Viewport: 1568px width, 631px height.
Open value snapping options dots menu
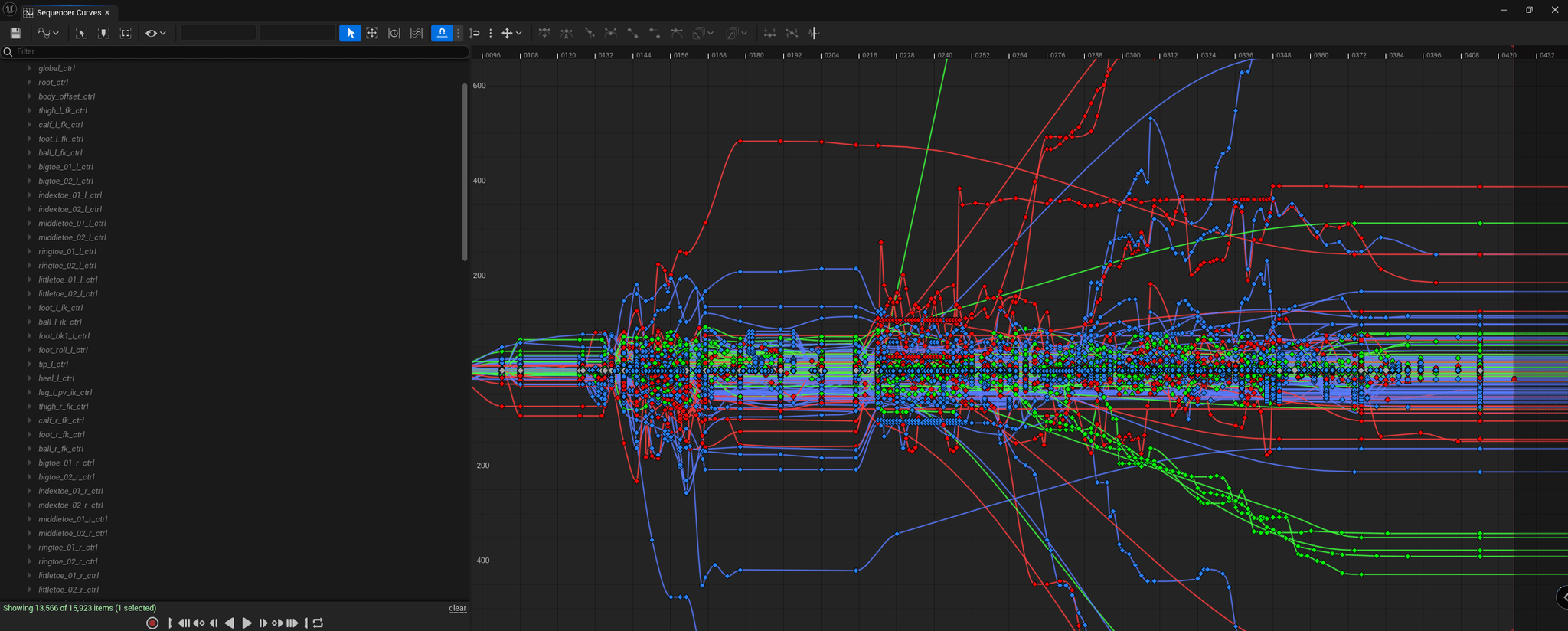[491, 33]
